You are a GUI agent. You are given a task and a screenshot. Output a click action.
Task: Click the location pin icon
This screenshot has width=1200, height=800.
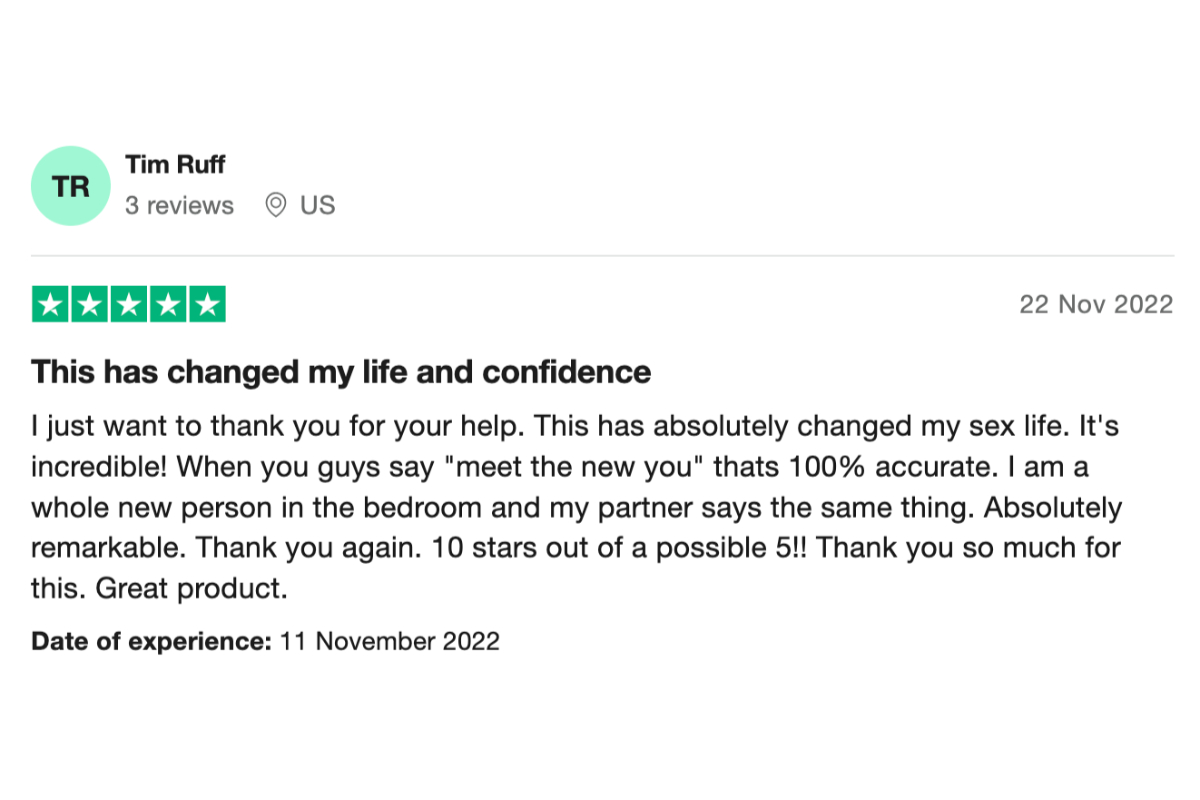[275, 206]
